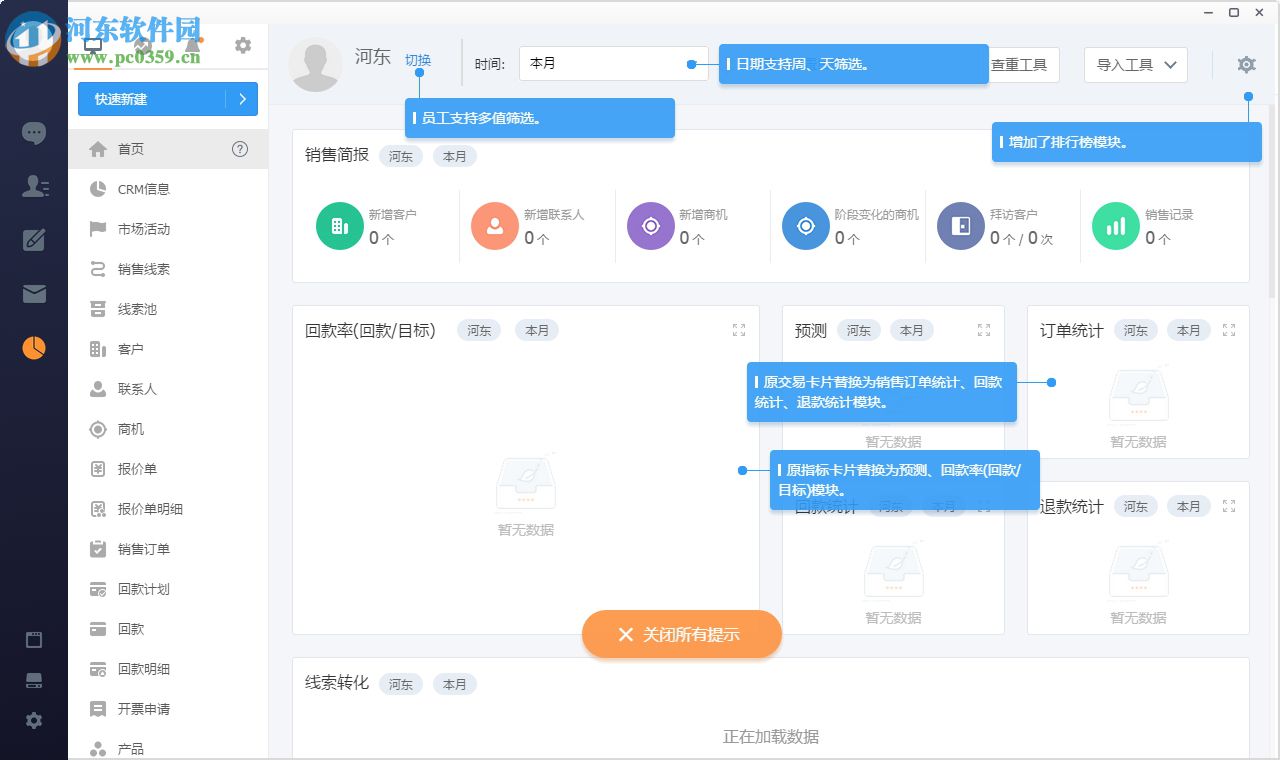Viewport: 1280px width, 760px height.
Task: Open the chat messages icon in the dark sidebar
Action: point(34,133)
